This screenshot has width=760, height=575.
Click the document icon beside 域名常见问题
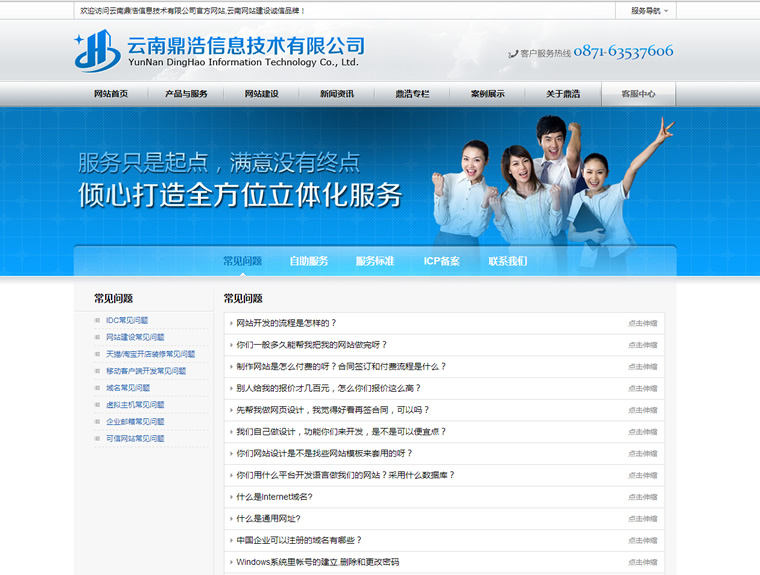point(98,388)
